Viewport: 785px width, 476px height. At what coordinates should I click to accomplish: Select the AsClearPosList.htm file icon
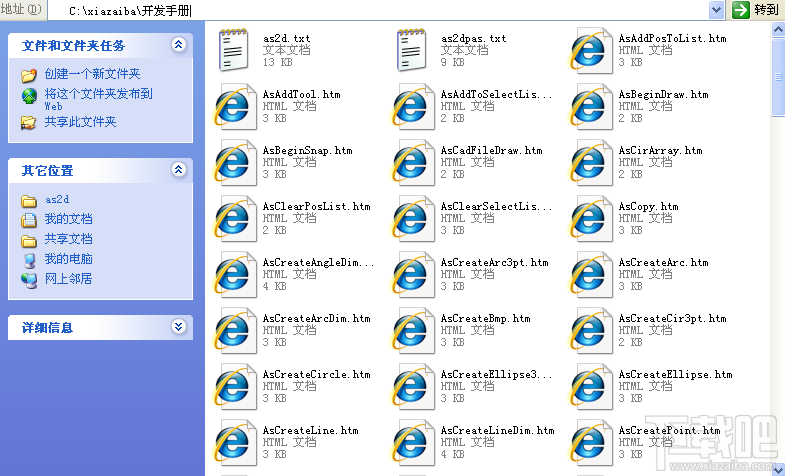pos(234,219)
